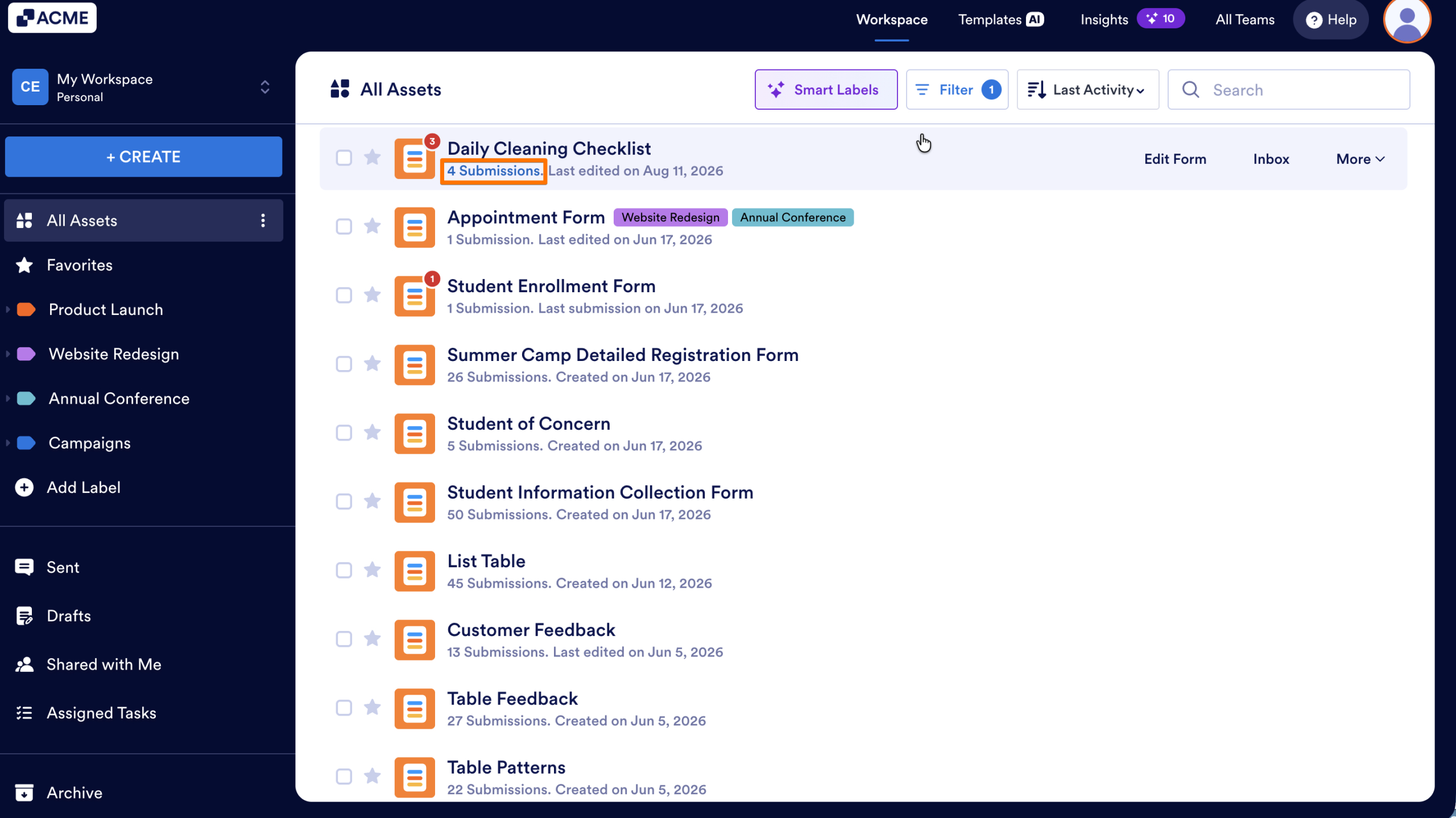Click Student Information Collection Form icon
Screen dimensions: 1456x818
415,503
